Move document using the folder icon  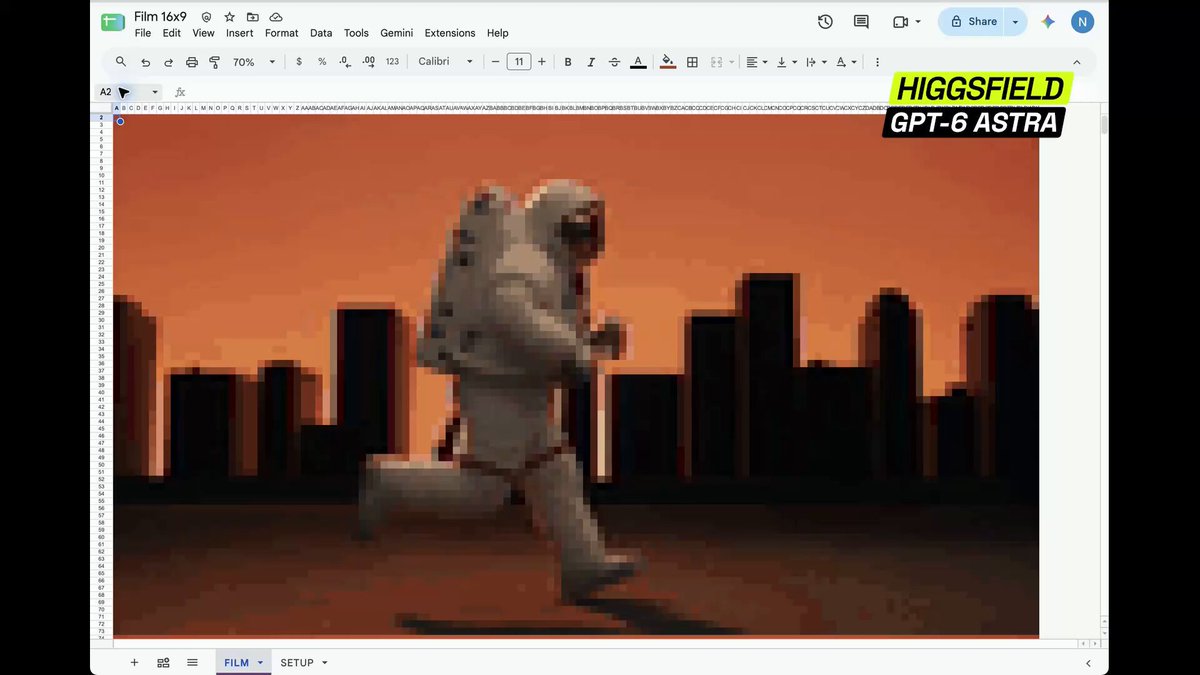tap(252, 17)
